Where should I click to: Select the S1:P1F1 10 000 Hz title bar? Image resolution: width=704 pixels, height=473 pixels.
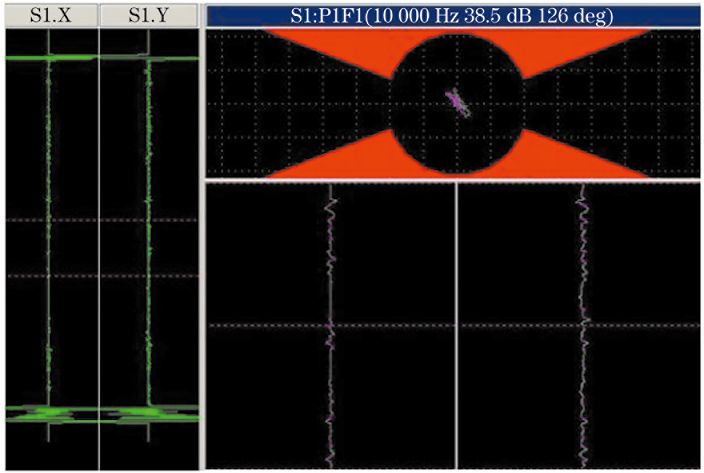tap(453, 16)
